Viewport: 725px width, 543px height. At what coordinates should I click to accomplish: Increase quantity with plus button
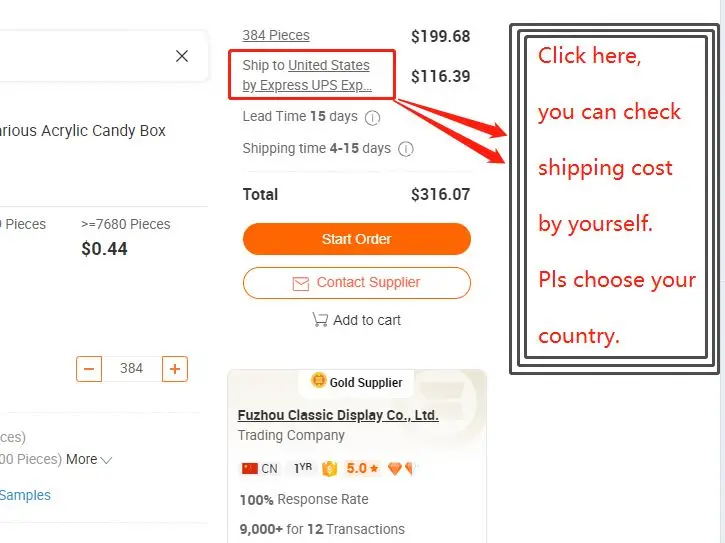click(x=174, y=369)
